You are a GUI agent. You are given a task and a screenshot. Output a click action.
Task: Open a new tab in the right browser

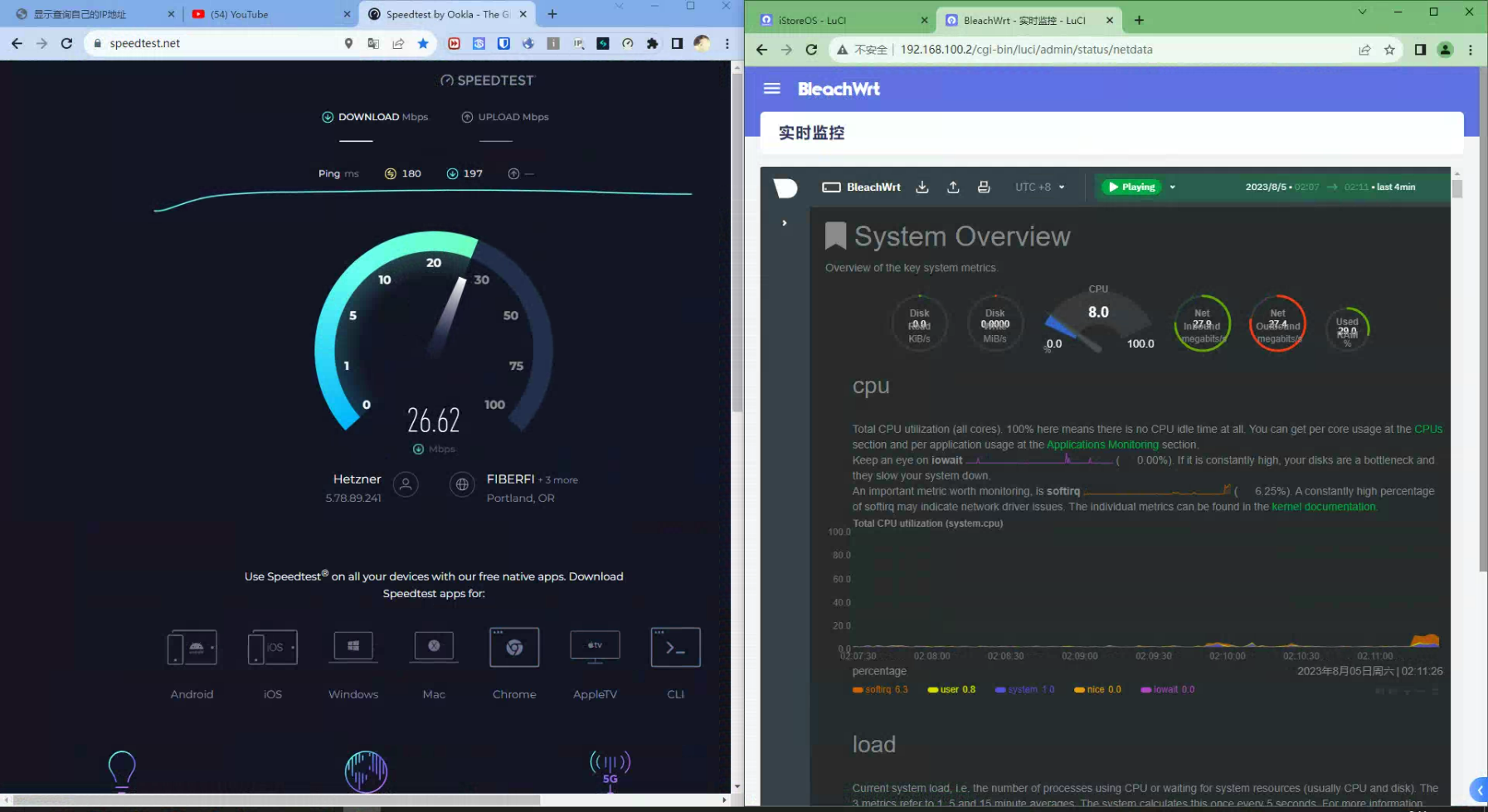click(1139, 20)
